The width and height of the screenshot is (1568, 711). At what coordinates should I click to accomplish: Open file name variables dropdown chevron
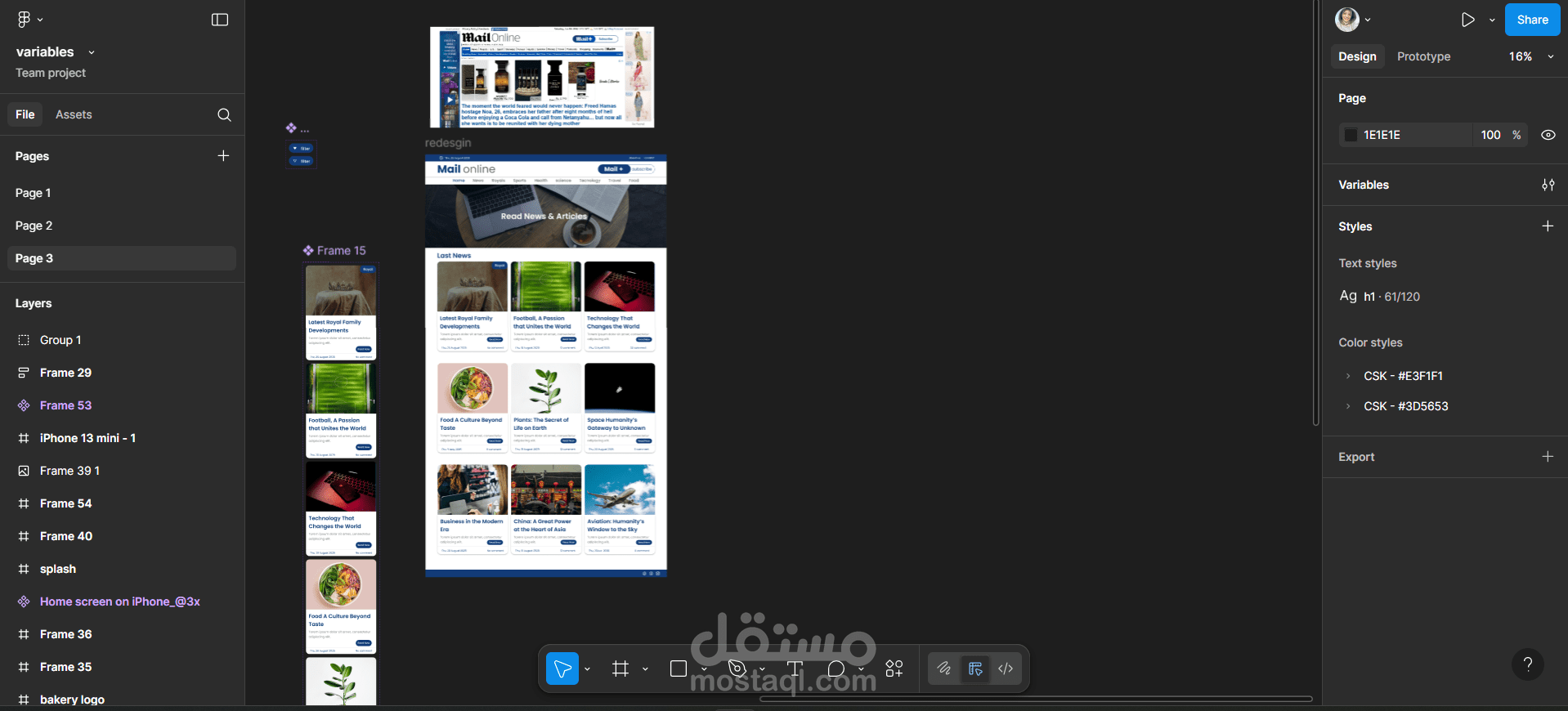click(92, 52)
